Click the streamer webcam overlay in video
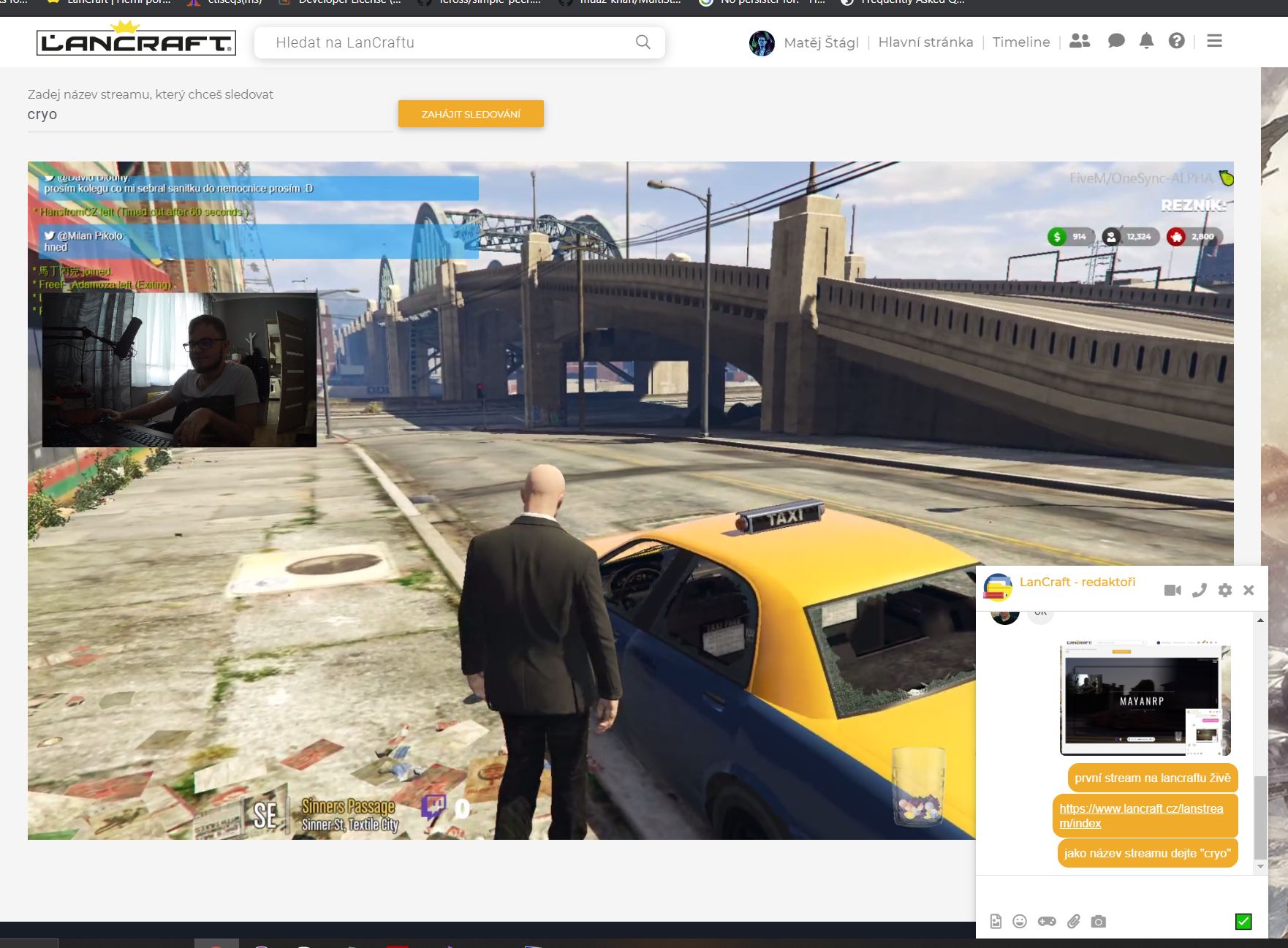Screen dimensions: 1288x948 click(179, 369)
